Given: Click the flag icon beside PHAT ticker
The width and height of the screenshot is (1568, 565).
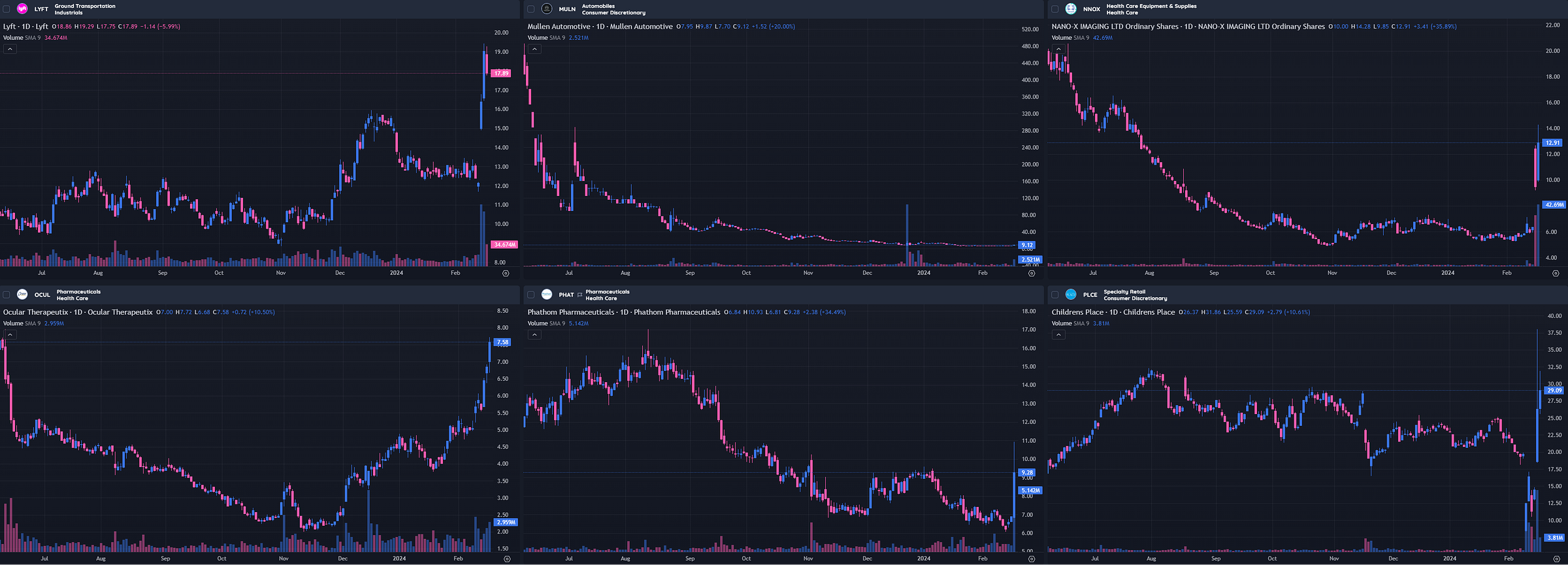Looking at the screenshot, I should (580, 295).
